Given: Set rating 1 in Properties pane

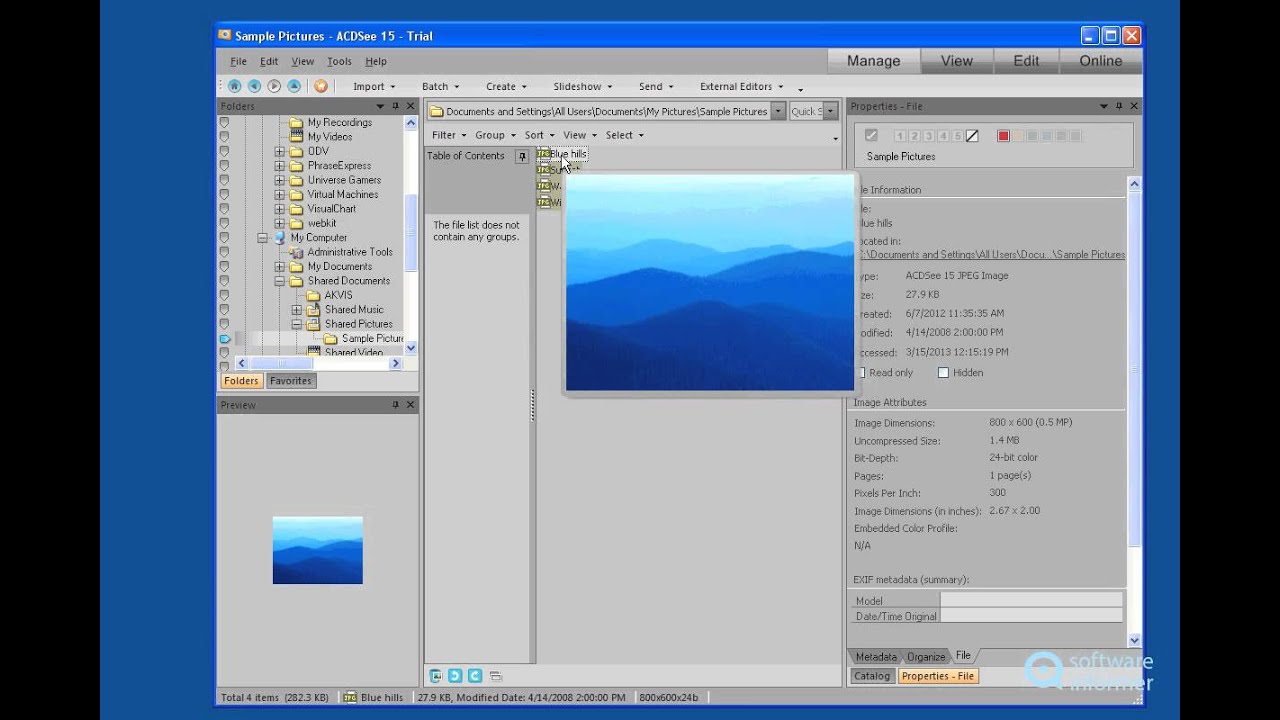Looking at the screenshot, I should (900, 136).
